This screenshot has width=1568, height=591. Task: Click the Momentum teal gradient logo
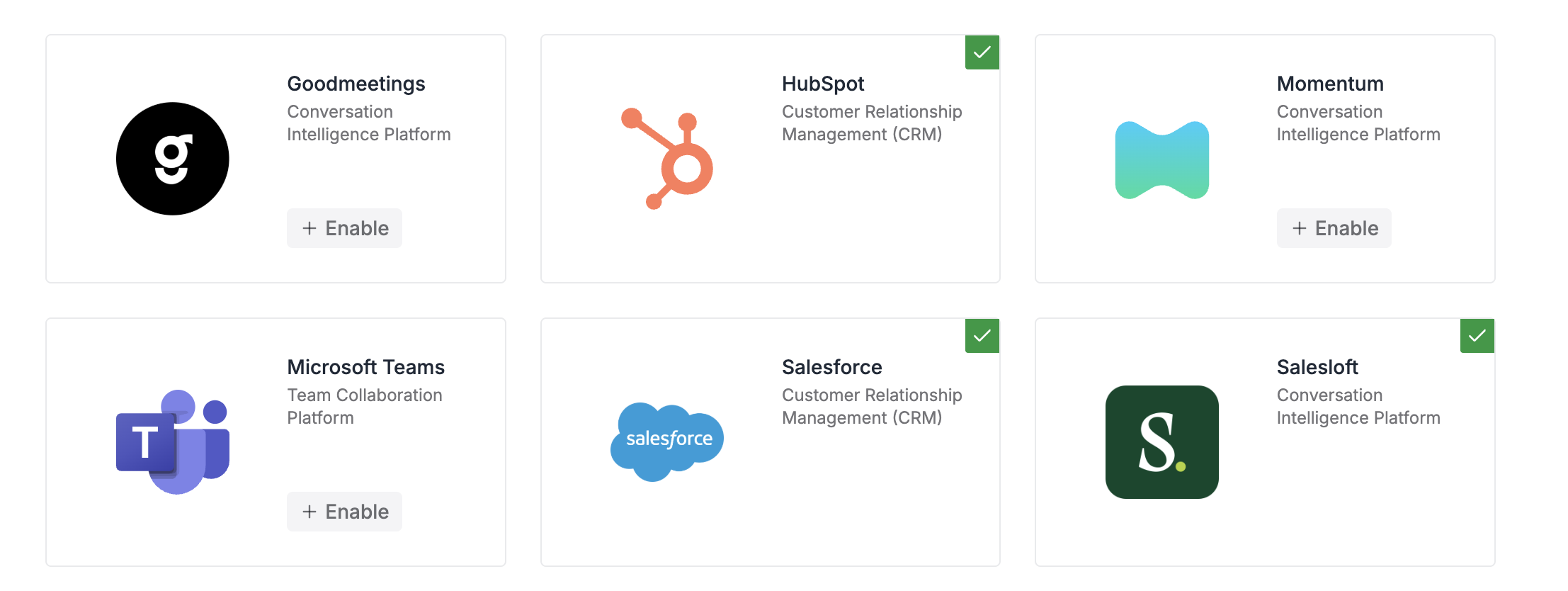(1161, 160)
